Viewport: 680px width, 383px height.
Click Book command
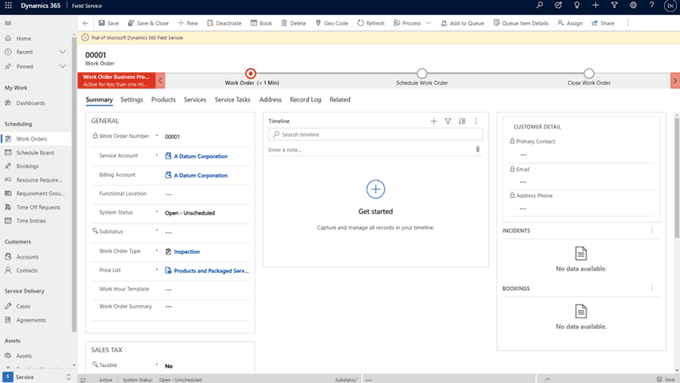[262, 23]
